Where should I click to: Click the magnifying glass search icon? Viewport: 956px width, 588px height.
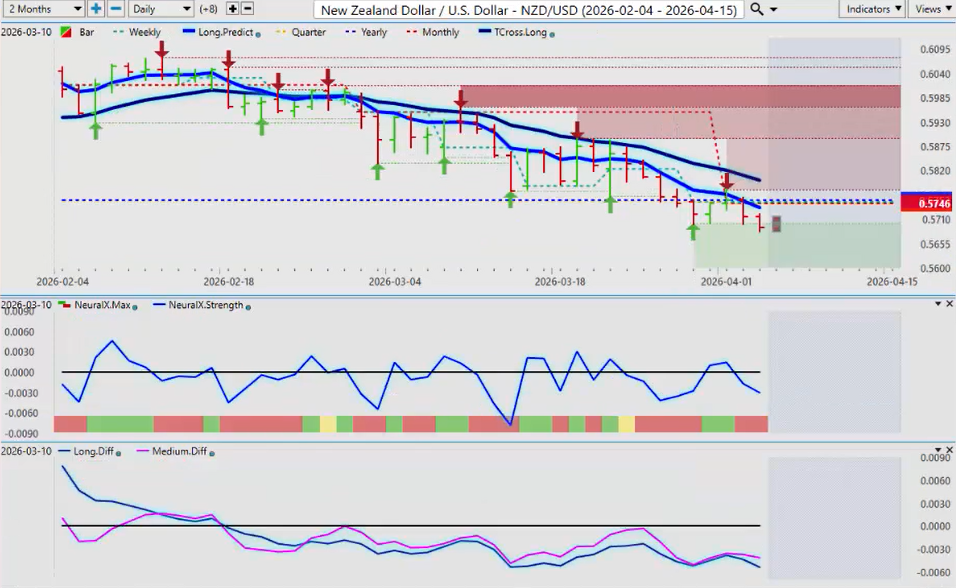click(757, 9)
